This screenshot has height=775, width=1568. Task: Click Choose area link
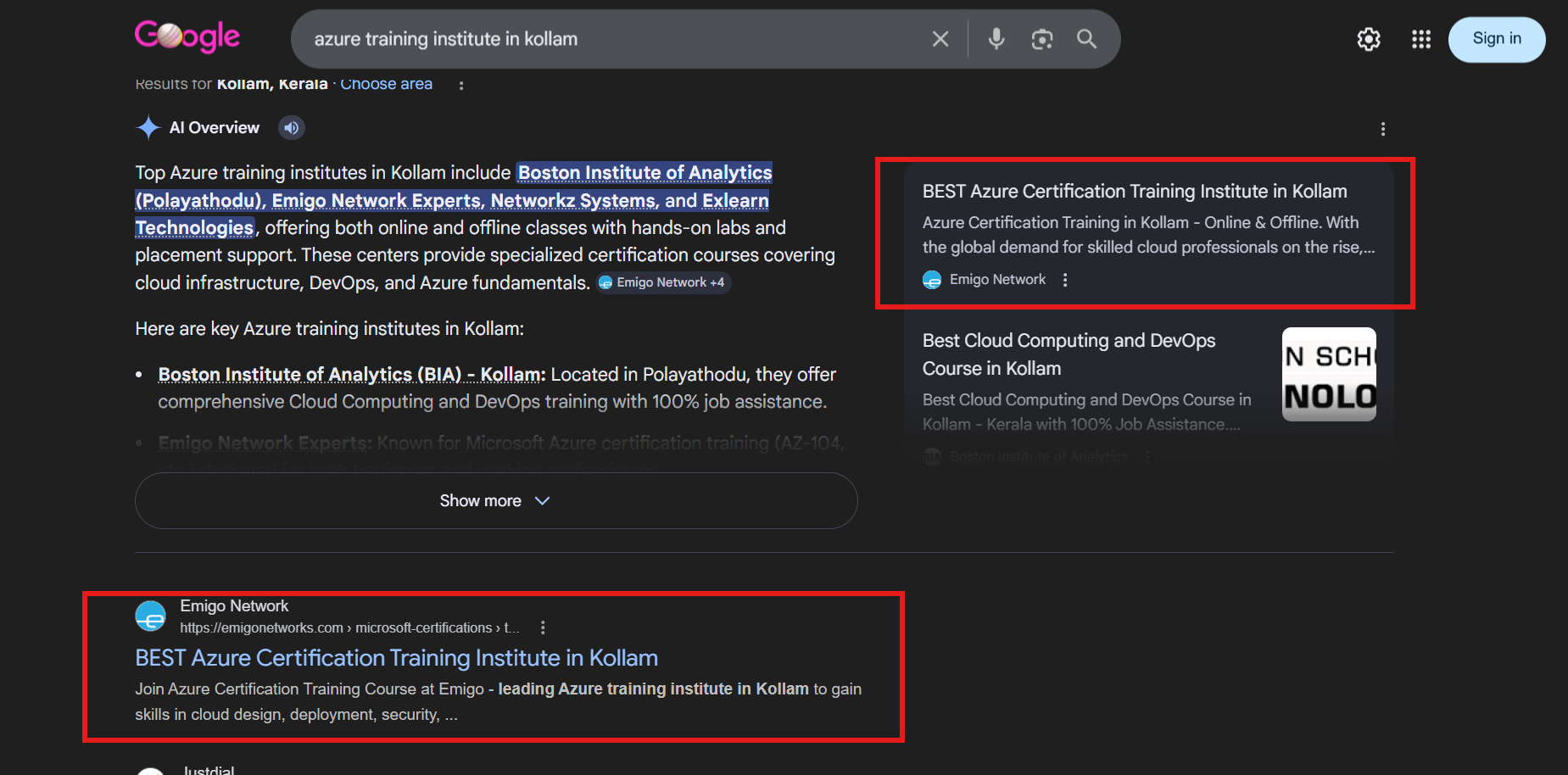pyautogui.click(x=386, y=84)
